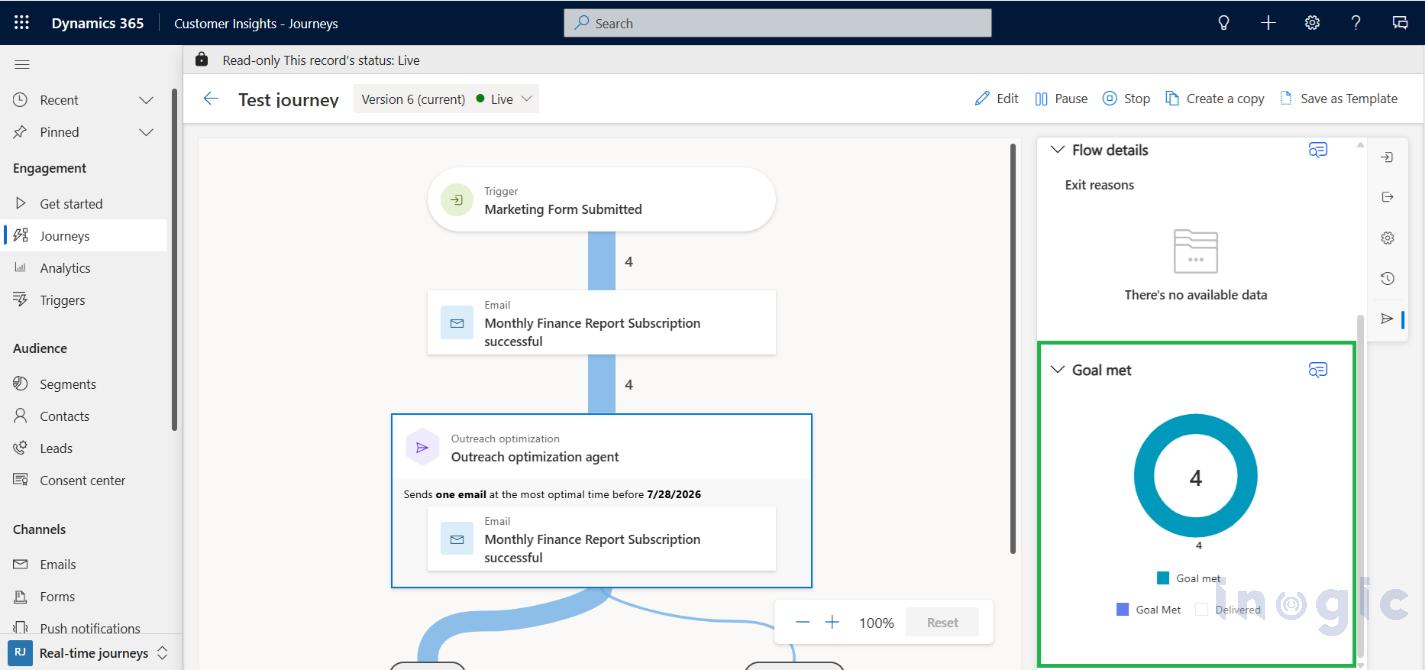Open the journey settings gear in the side rail

[x=1387, y=238]
